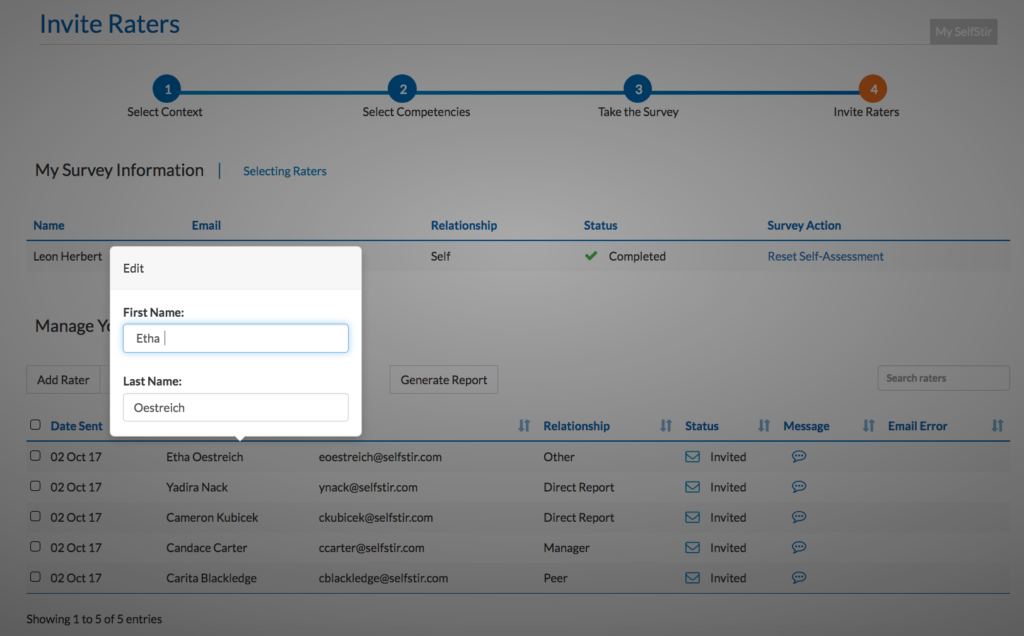Click message bubble icon for Candace Carter

tap(798, 548)
